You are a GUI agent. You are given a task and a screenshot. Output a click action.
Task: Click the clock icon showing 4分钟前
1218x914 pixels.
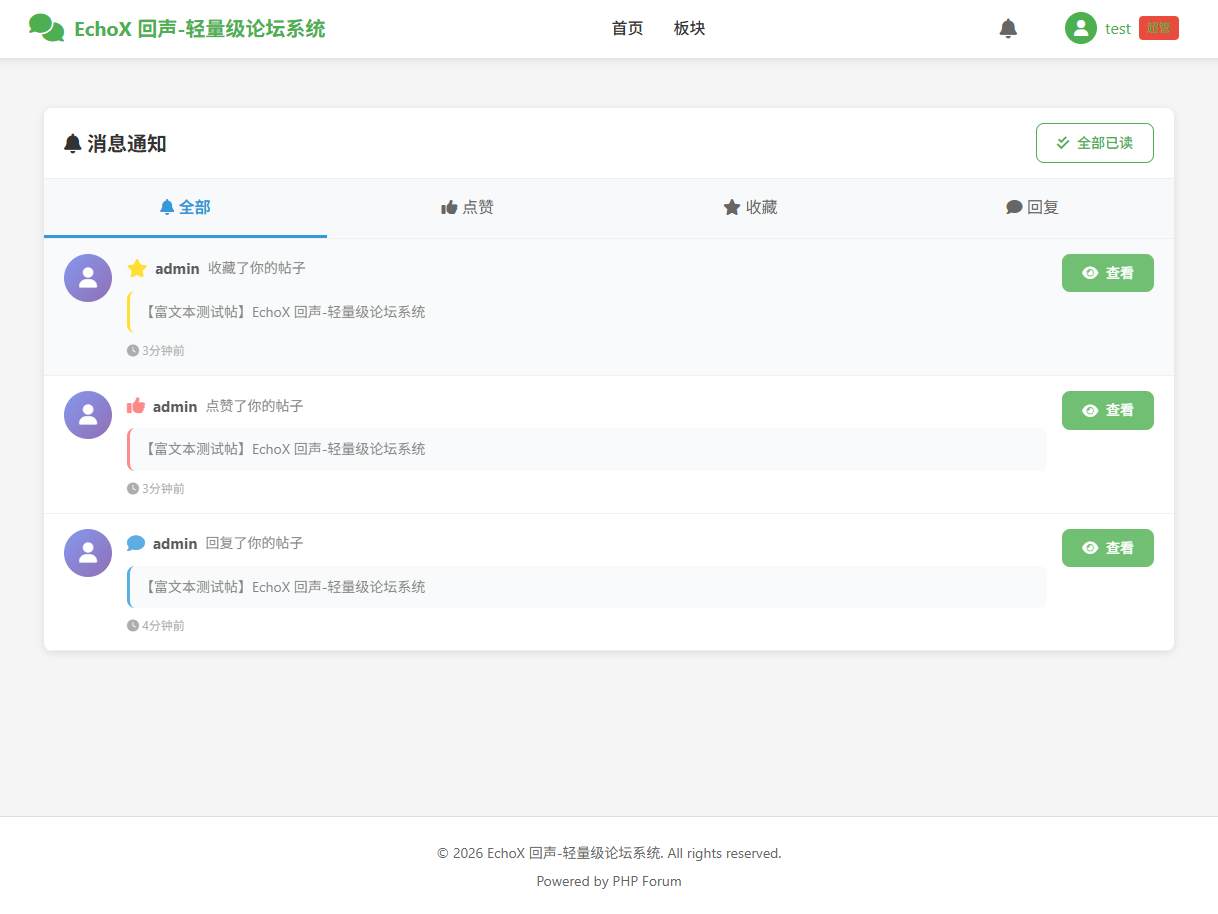pos(132,625)
